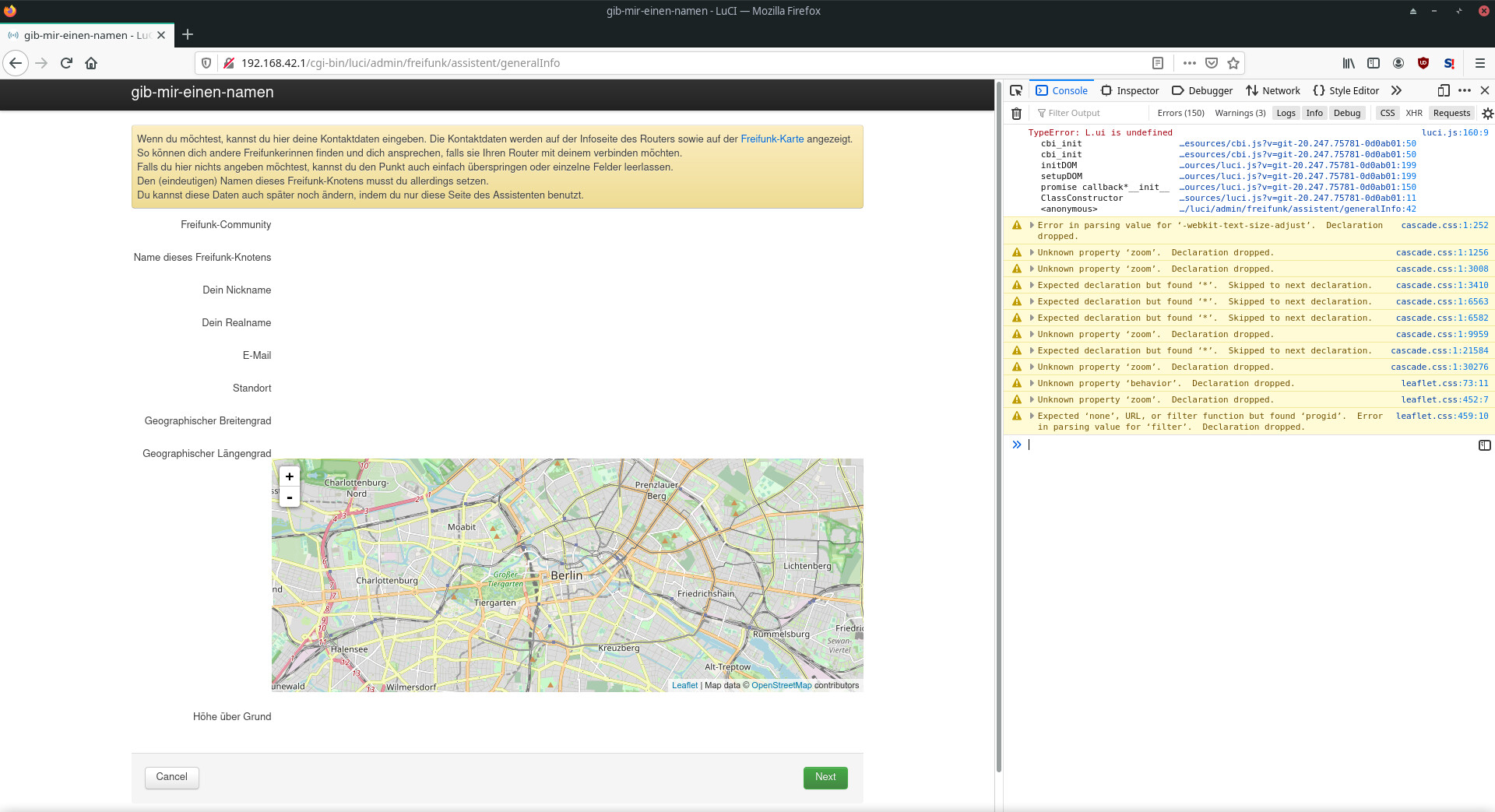The width and height of the screenshot is (1495, 812).
Task: Zoom in using the map plus control
Action: 289,476
